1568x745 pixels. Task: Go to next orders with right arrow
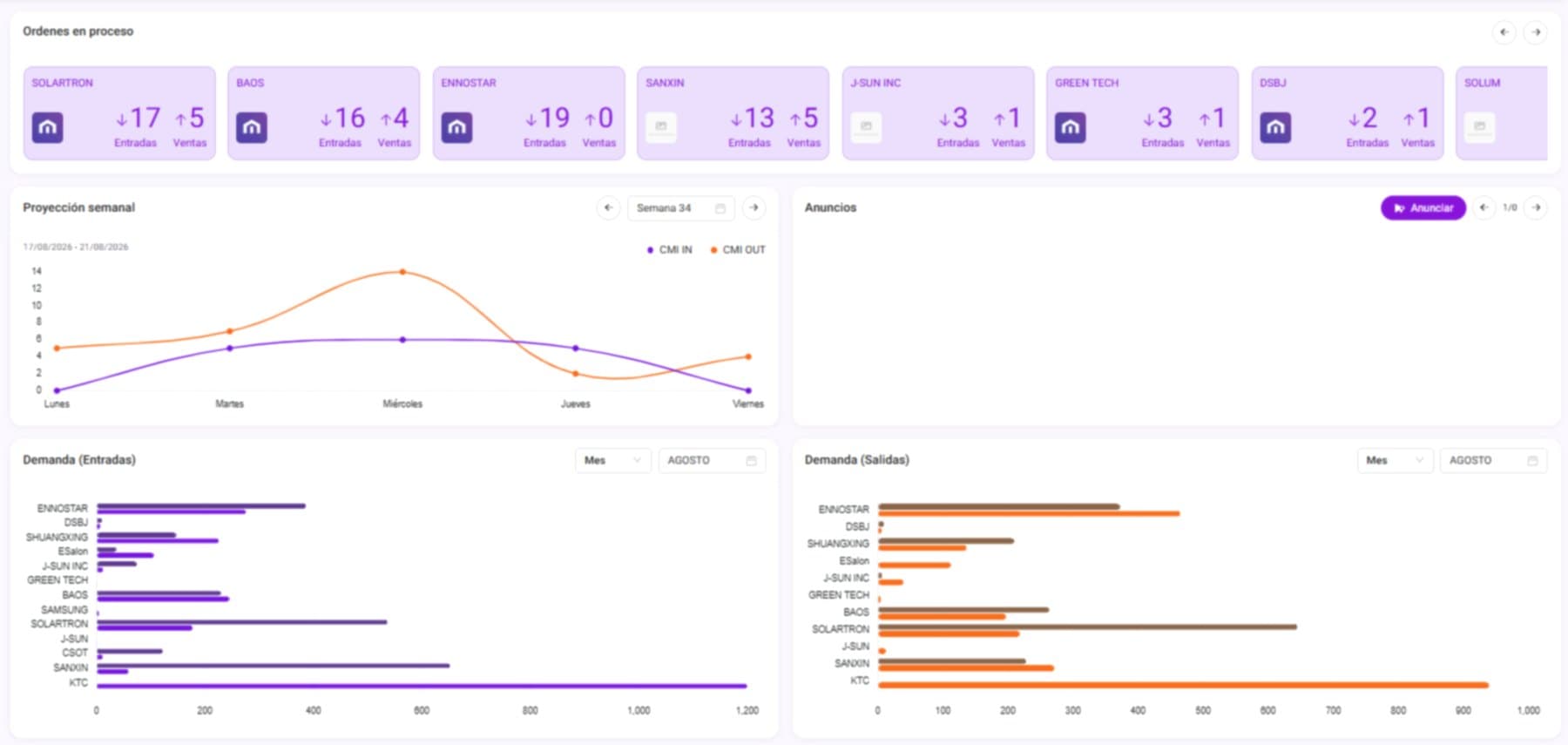click(1536, 32)
